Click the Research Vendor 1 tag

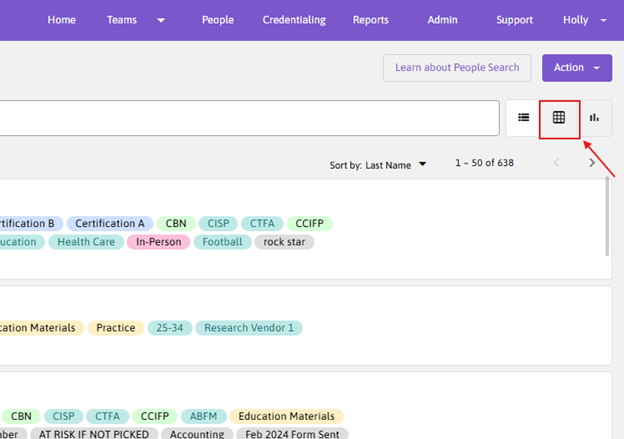pos(249,328)
